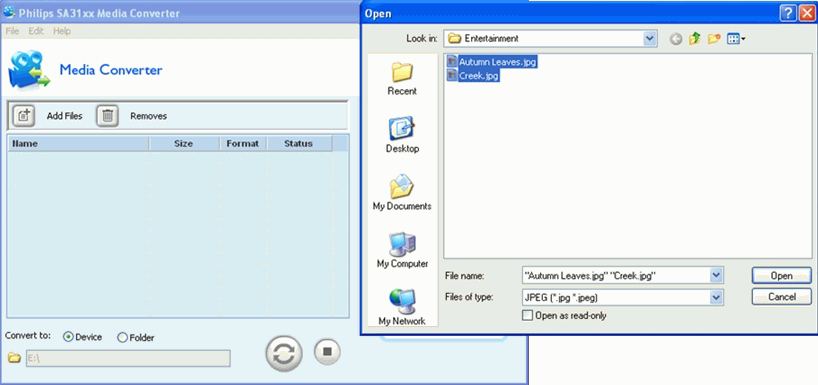Screen dimensions: 818x385
Task: Jump to Desktop in the places bar
Action: tap(402, 135)
